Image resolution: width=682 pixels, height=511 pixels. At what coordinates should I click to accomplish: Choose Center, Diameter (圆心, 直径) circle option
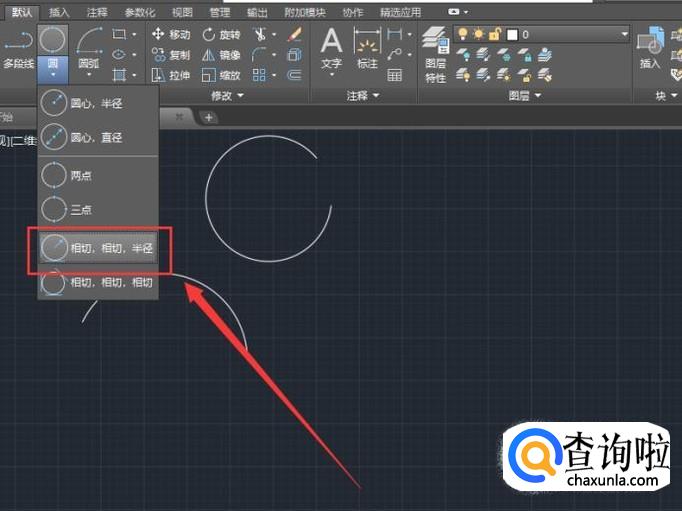98,137
